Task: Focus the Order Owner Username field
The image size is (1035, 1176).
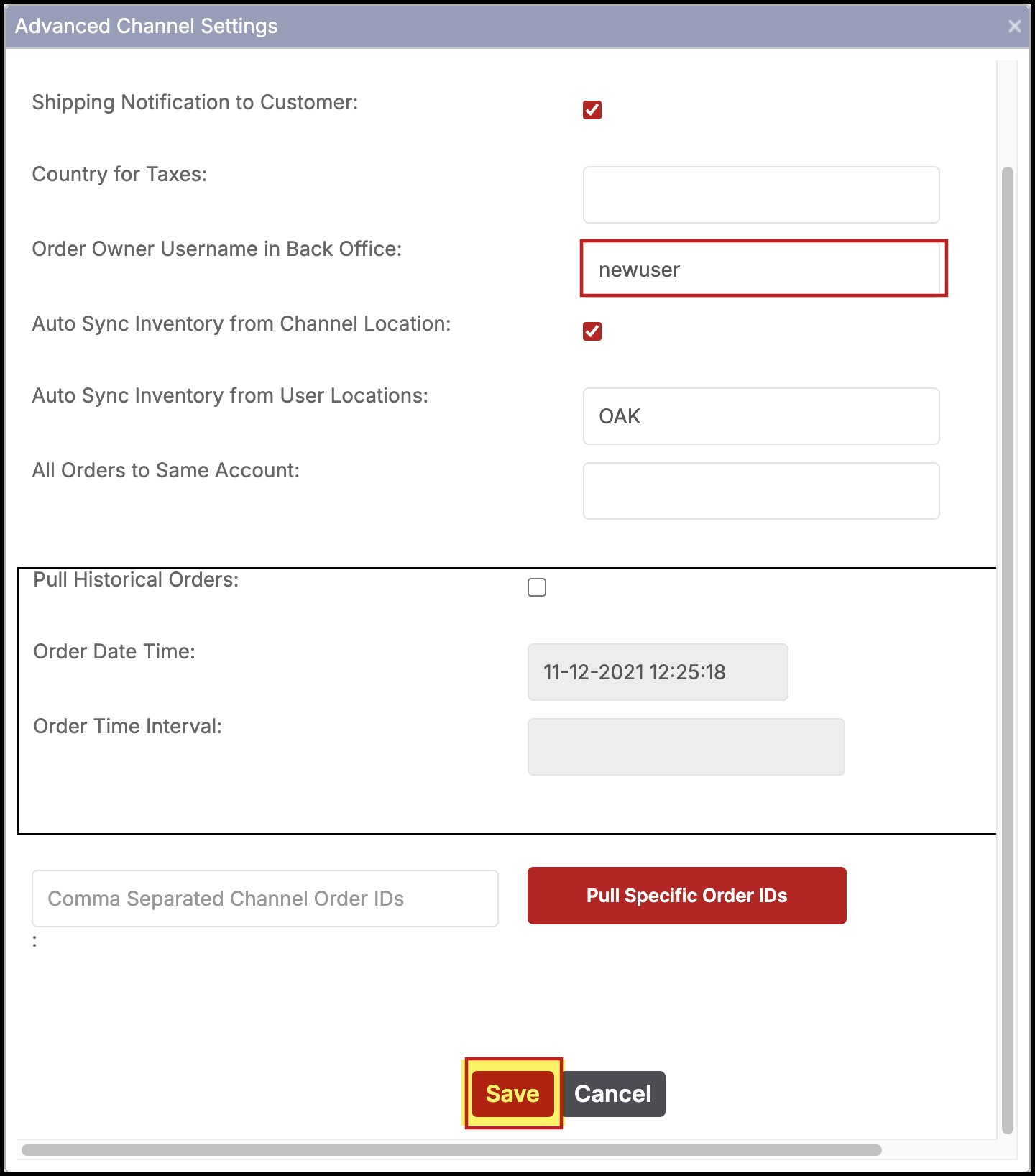Action: pyautogui.click(x=761, y=270)
